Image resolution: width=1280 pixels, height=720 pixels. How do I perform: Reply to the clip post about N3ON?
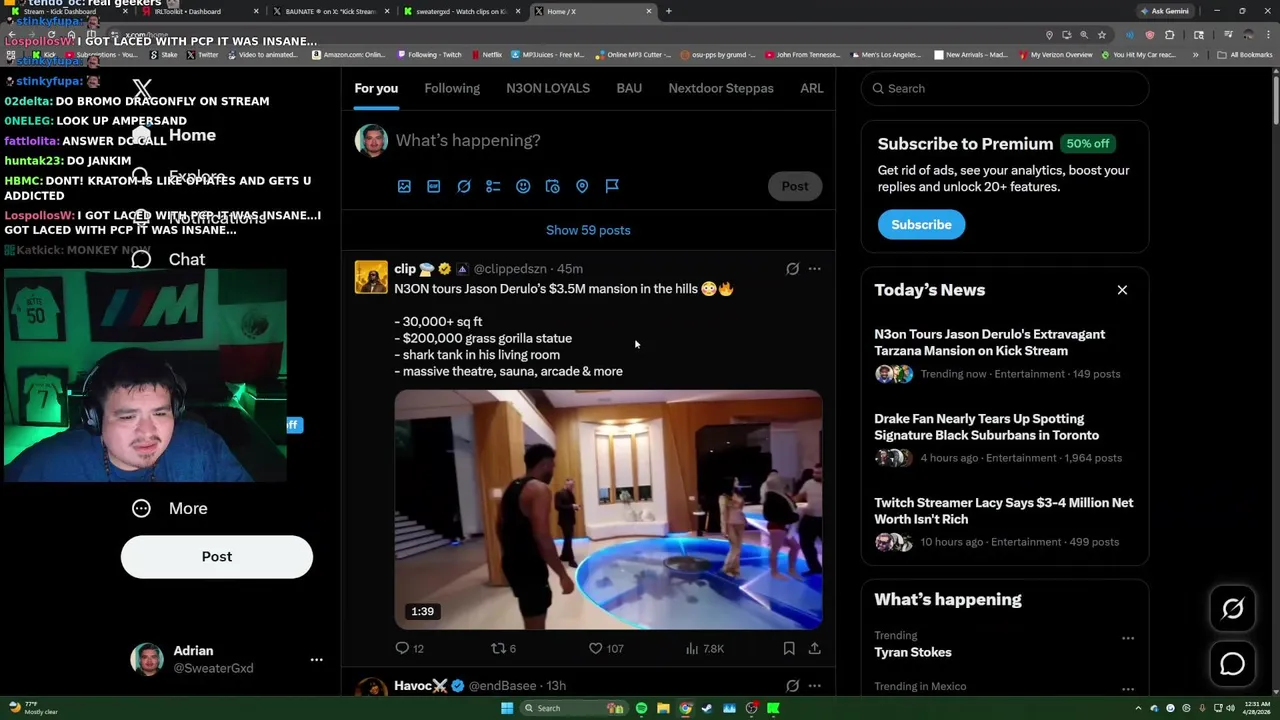[x=409, y=648]
